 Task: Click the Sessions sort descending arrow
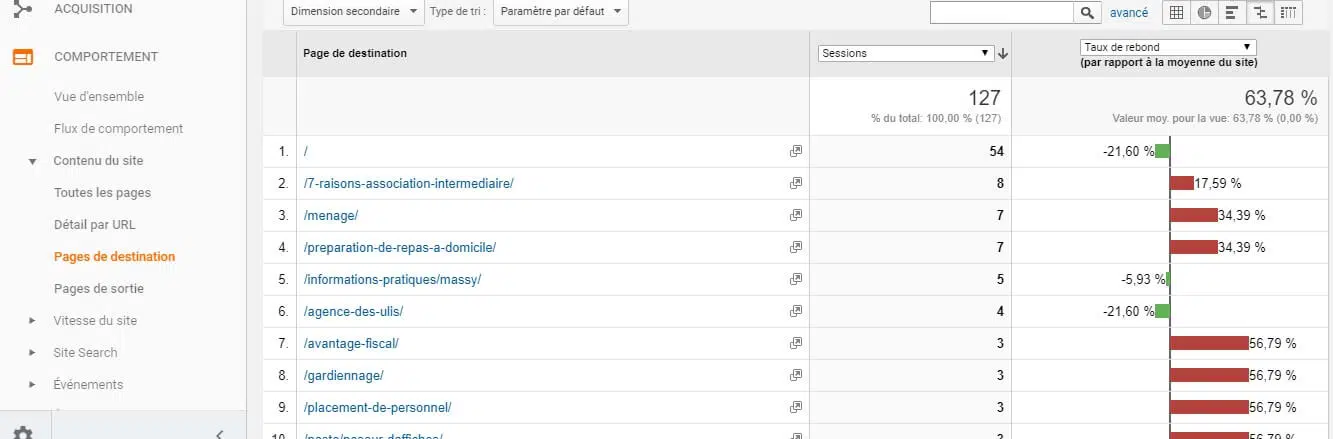tap(1003, 54)
